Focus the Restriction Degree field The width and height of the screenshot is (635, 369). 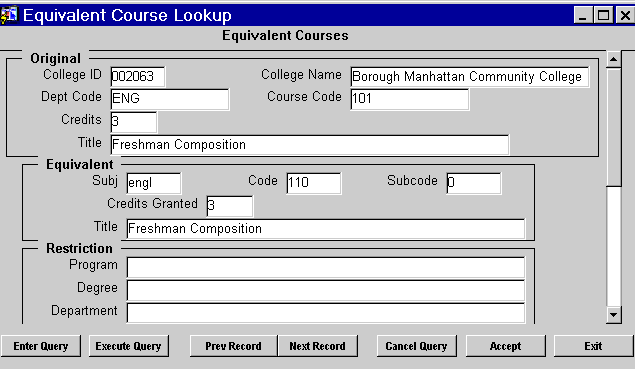pos(326,290)
